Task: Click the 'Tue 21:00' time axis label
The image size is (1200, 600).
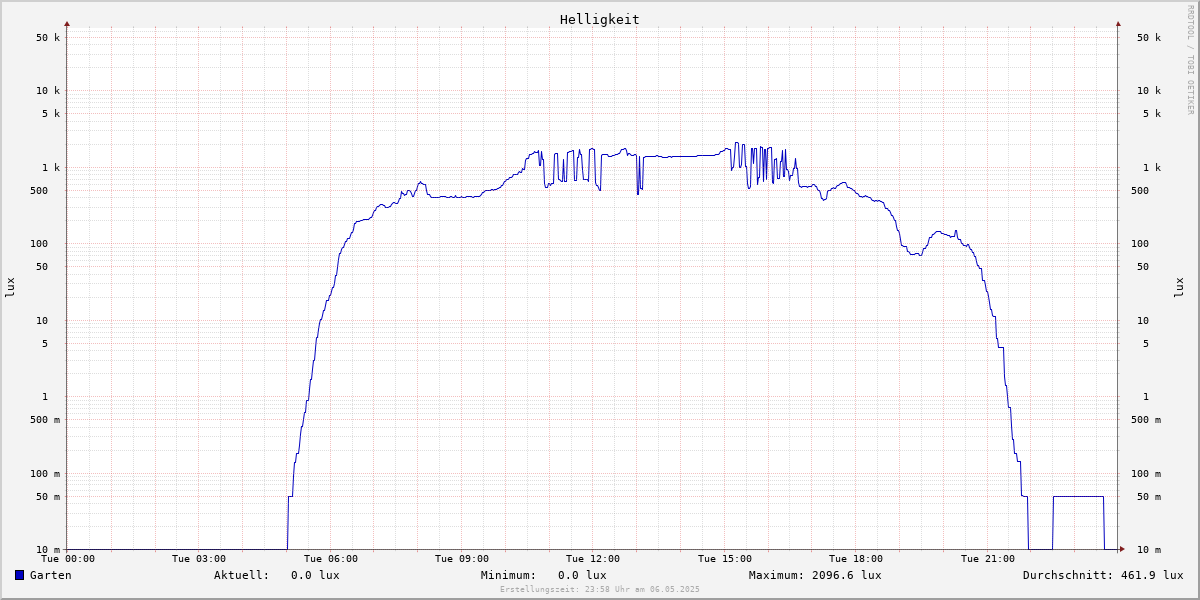Action: pos(988,559)
